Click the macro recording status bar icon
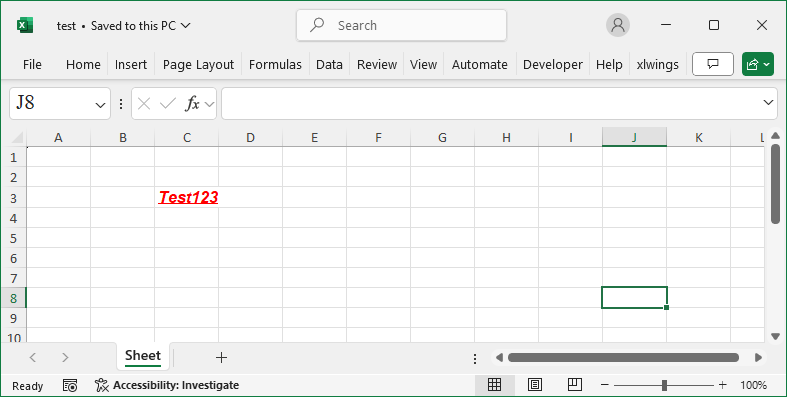The width and height of the screenshot is (787, 397). (70, 385)
